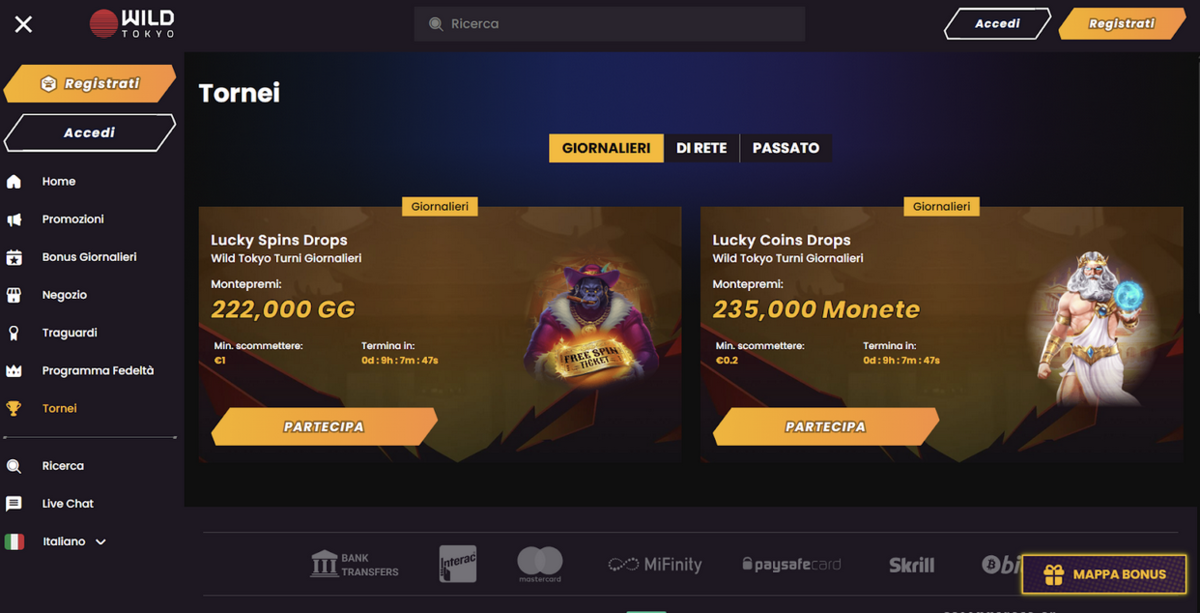
Task: Join the Lucky Spins Drops tournament
Action: pyautogui.click(x=324, y=426)
